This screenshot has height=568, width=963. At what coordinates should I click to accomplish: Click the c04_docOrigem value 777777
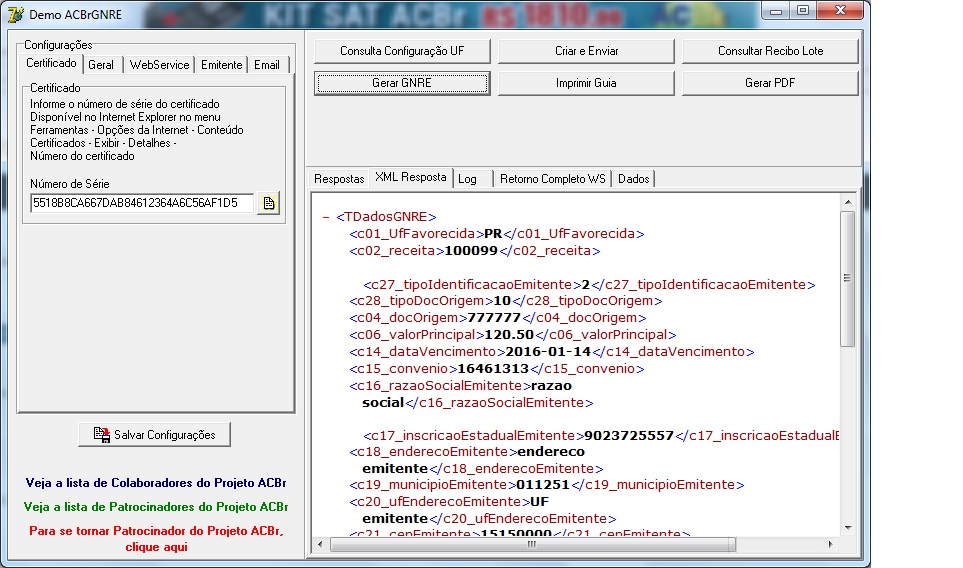pos(494,317)
